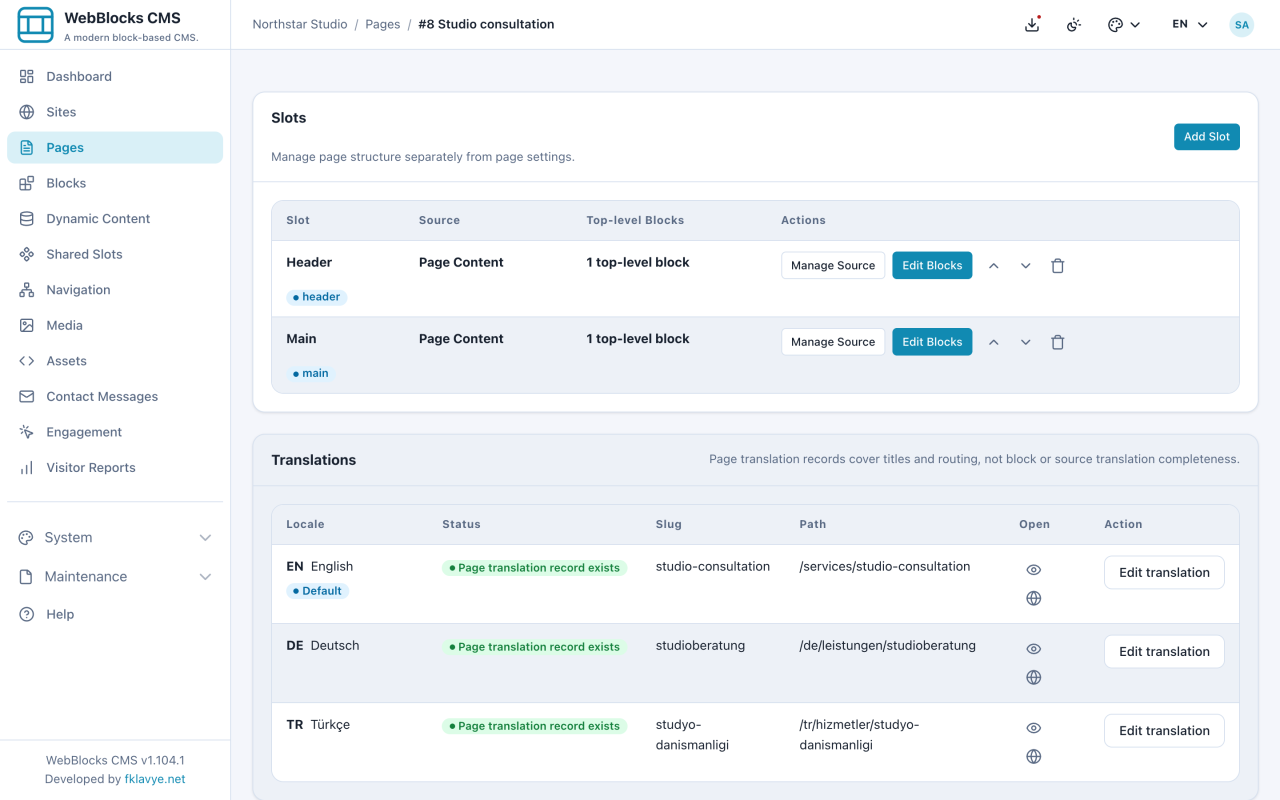Click the Deutsch translation status badge
Image resolution: width=1280 pixels, height=800 pixels.
(x=535, y=647)
